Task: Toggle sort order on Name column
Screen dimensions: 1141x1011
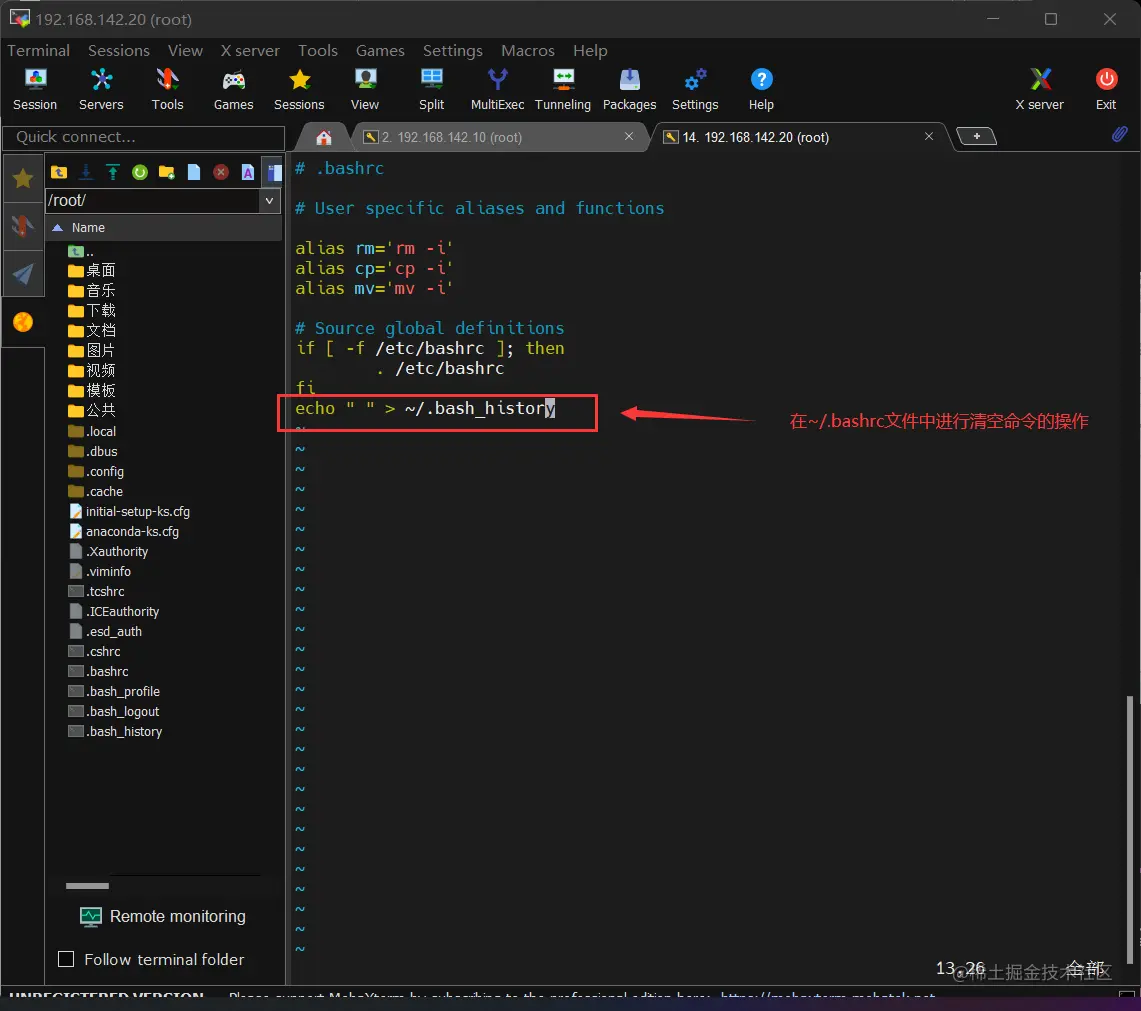Action: (88, 228)
